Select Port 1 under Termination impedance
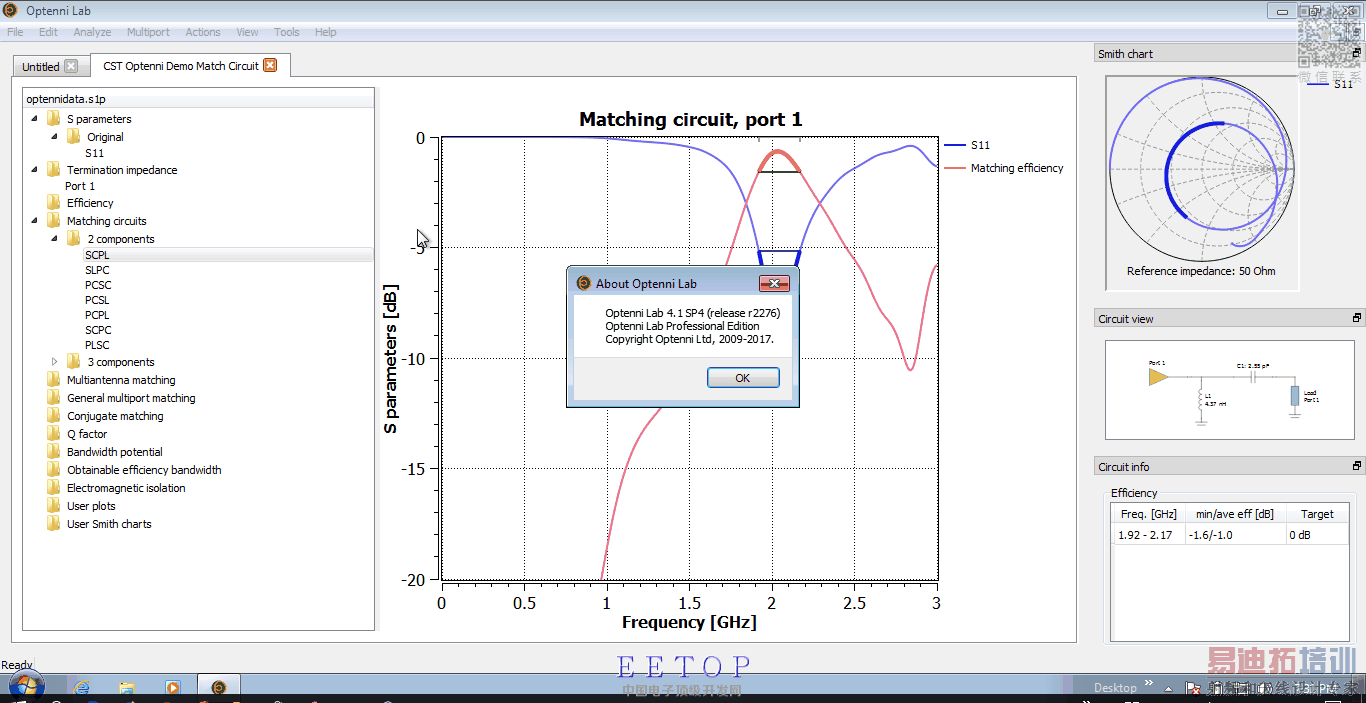1366x703 pixels. [x=80, y=186]
